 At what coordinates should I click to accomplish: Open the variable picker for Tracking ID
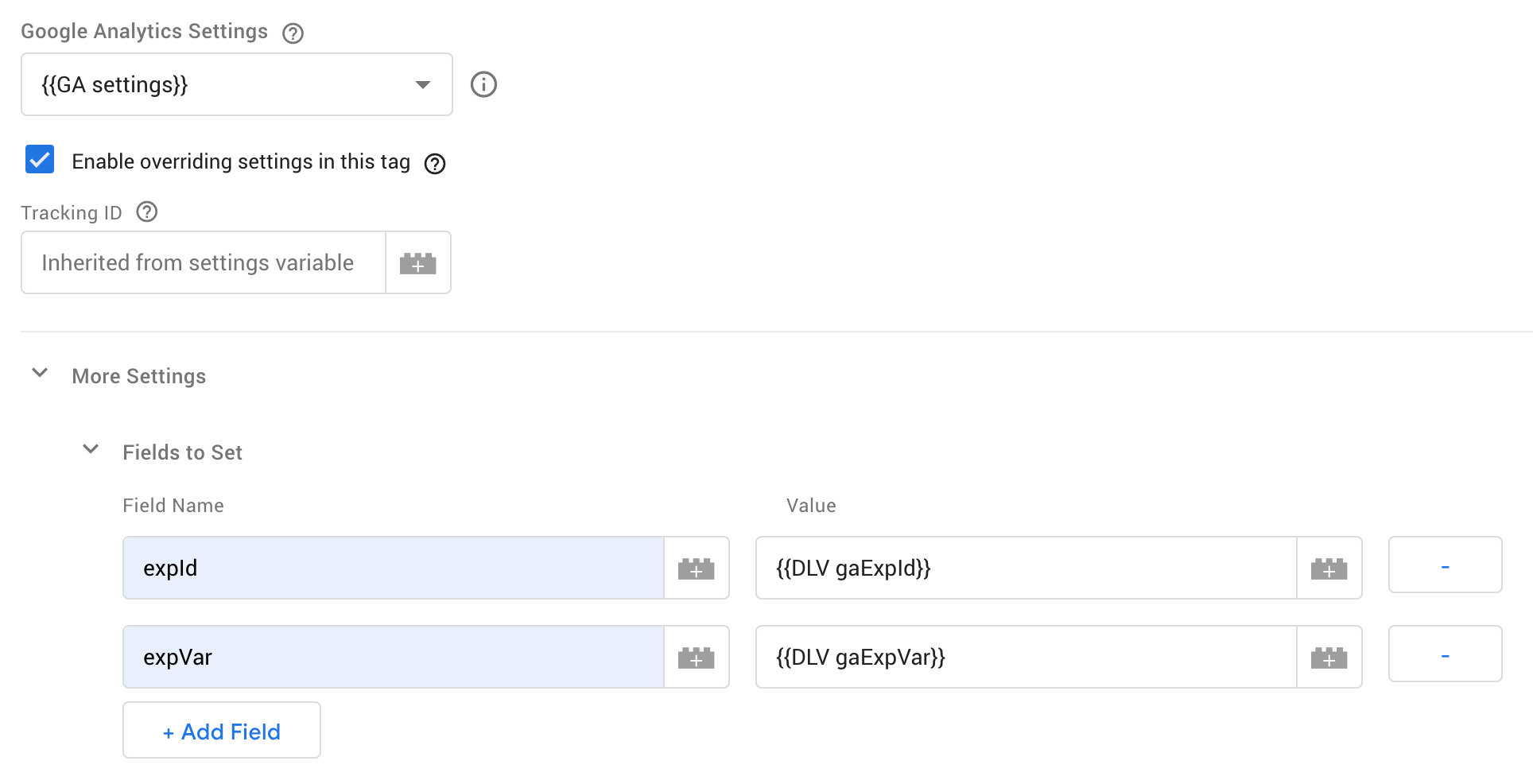click(418, 262)
